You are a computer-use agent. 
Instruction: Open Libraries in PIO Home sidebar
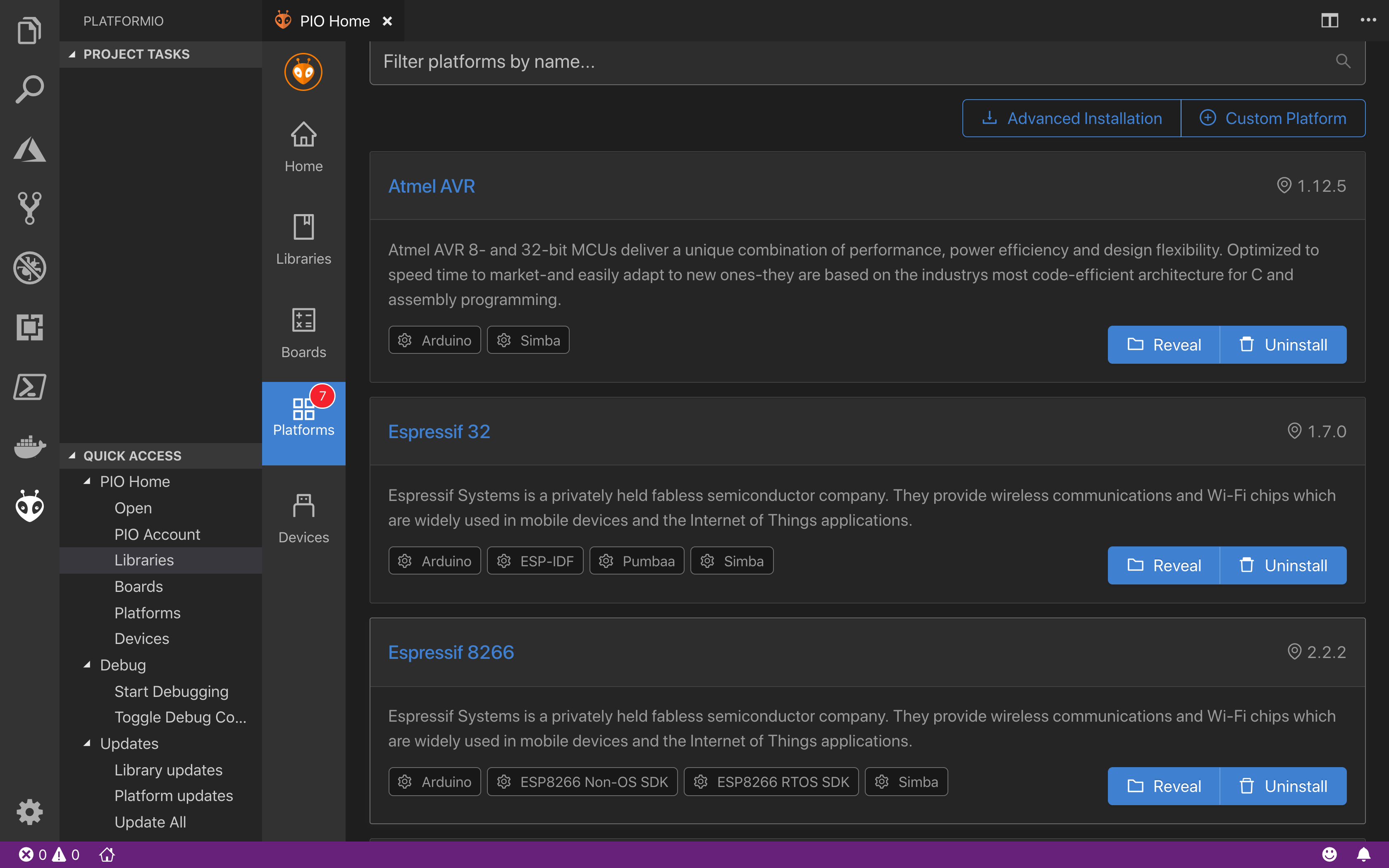pyautogui.click(x=303, y=240)
